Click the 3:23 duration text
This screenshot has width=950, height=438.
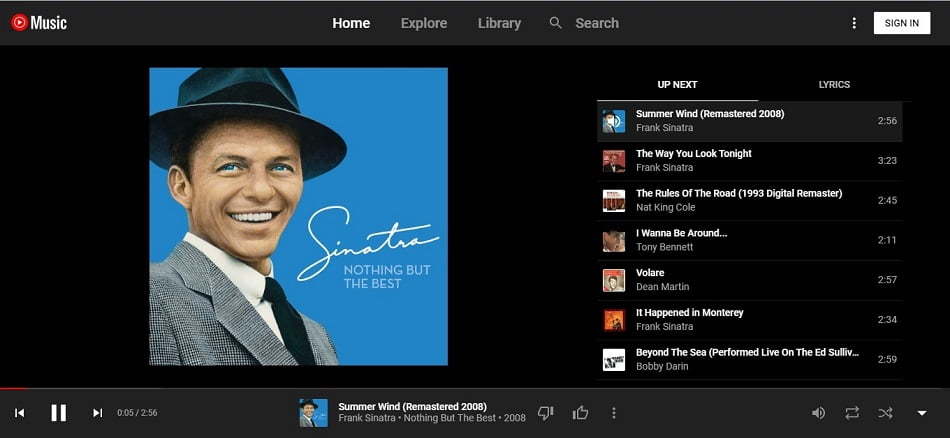click(x=887, y=161)
